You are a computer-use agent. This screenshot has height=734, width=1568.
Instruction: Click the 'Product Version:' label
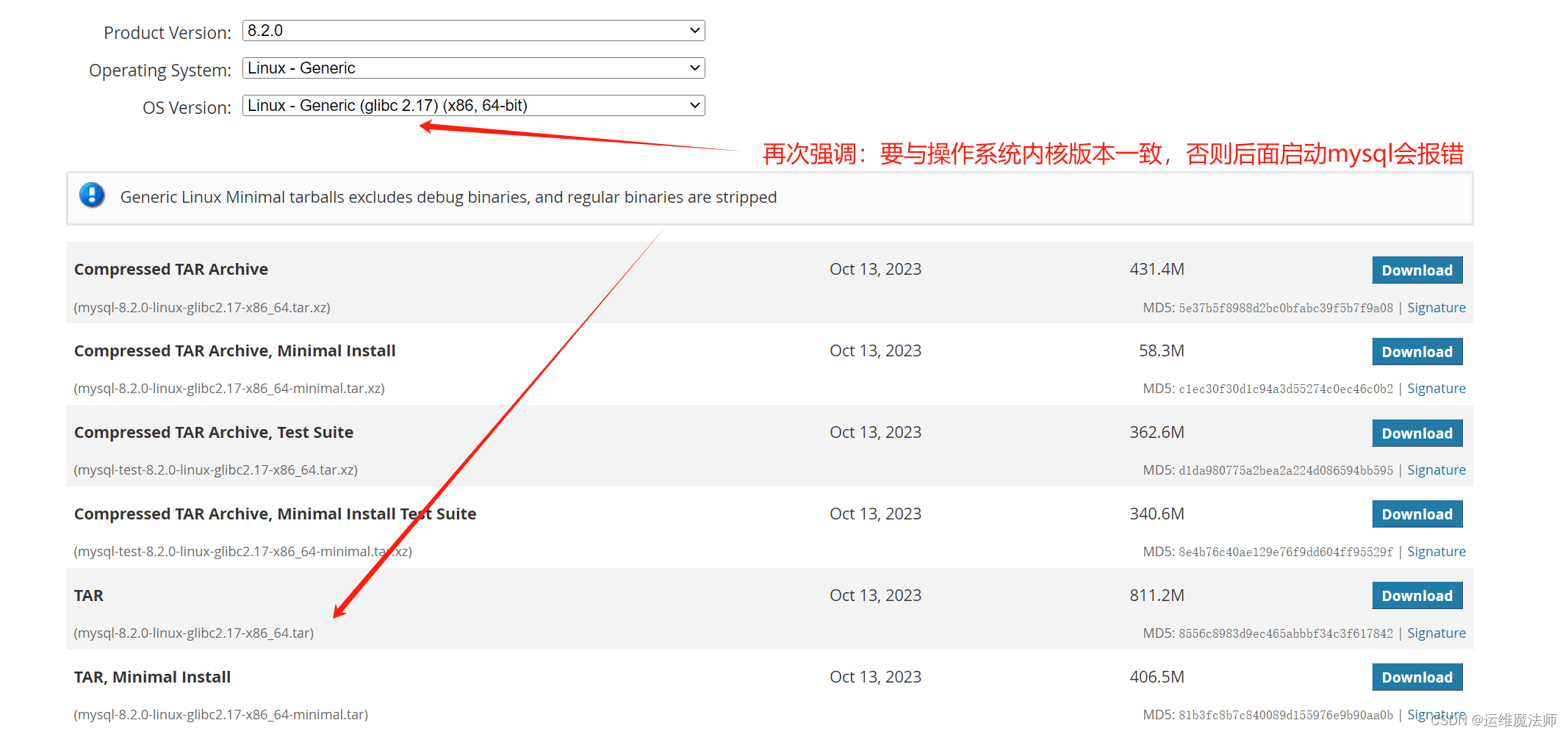pyautogui.click(x=168, y=33)
